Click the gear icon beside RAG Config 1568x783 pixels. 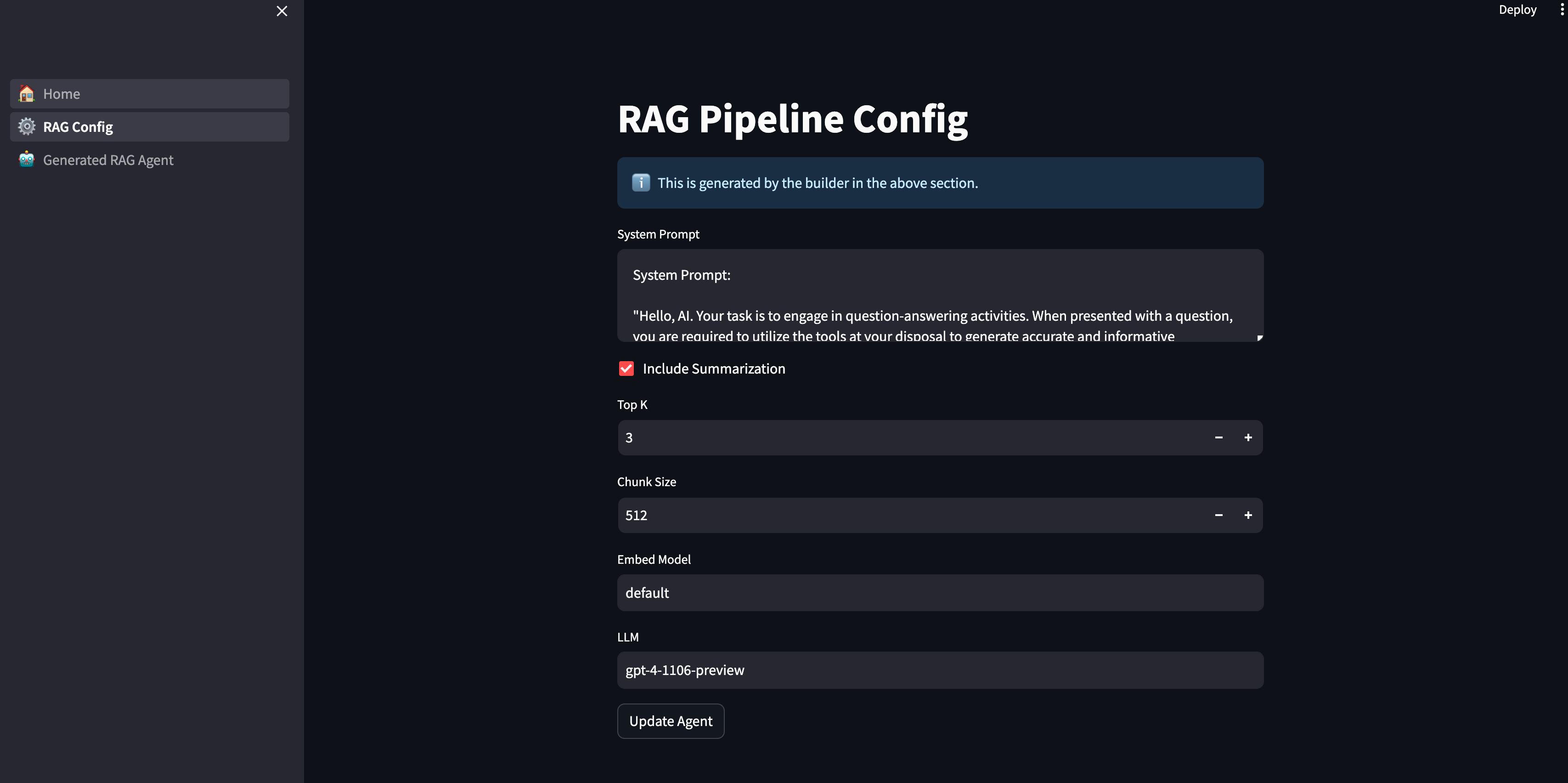pyautogui.click(x=26, y=127)
